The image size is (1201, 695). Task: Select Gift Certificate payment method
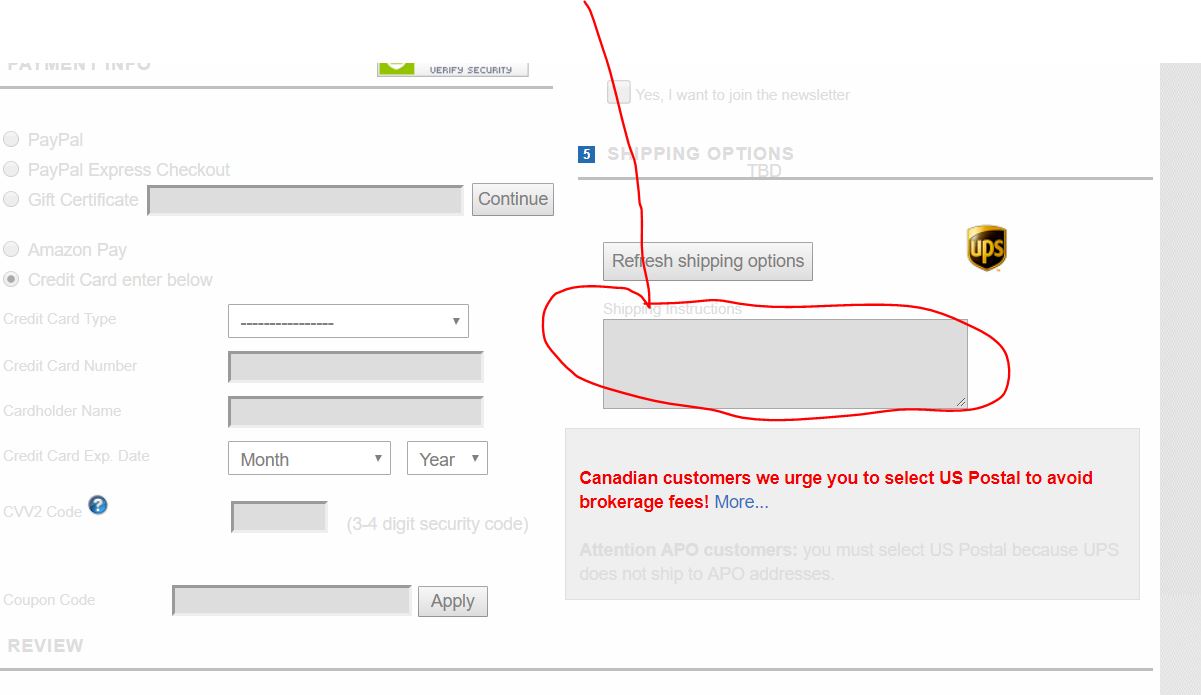(x=11, y=200)
